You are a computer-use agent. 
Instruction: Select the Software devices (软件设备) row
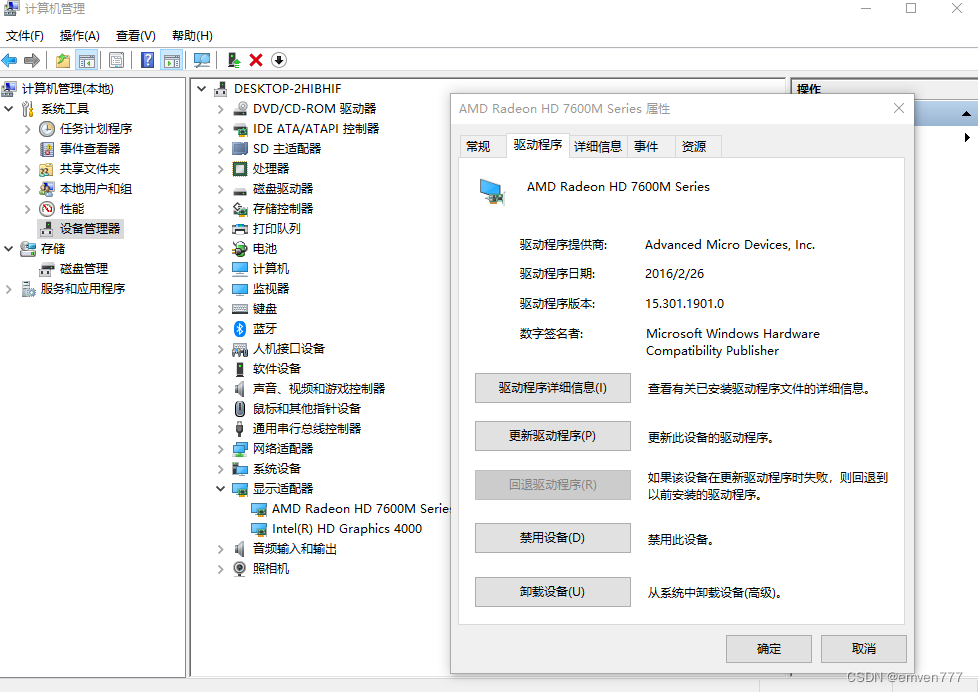coord(276,369)
